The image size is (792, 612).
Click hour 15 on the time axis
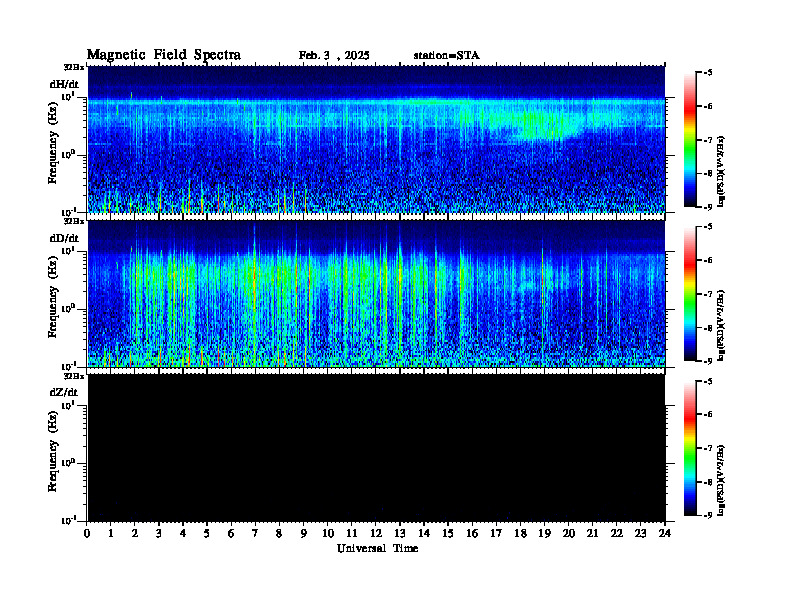point(448,533)
